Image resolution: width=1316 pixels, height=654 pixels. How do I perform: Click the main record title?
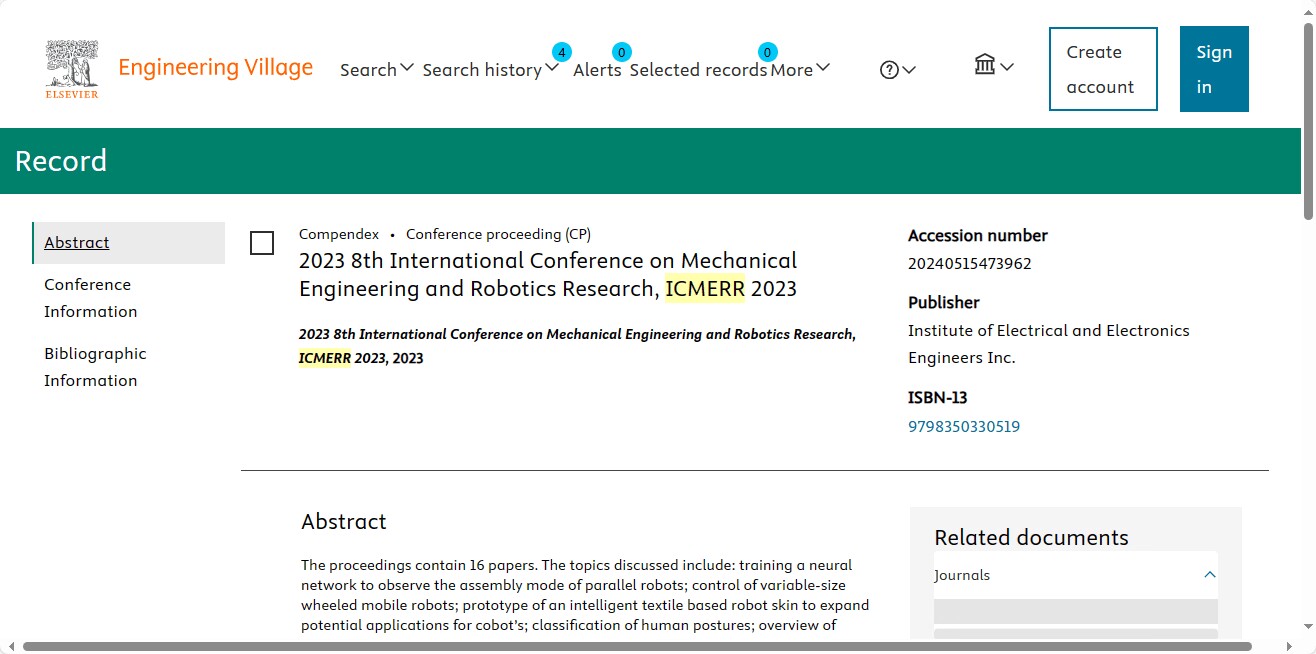[548, 275]
